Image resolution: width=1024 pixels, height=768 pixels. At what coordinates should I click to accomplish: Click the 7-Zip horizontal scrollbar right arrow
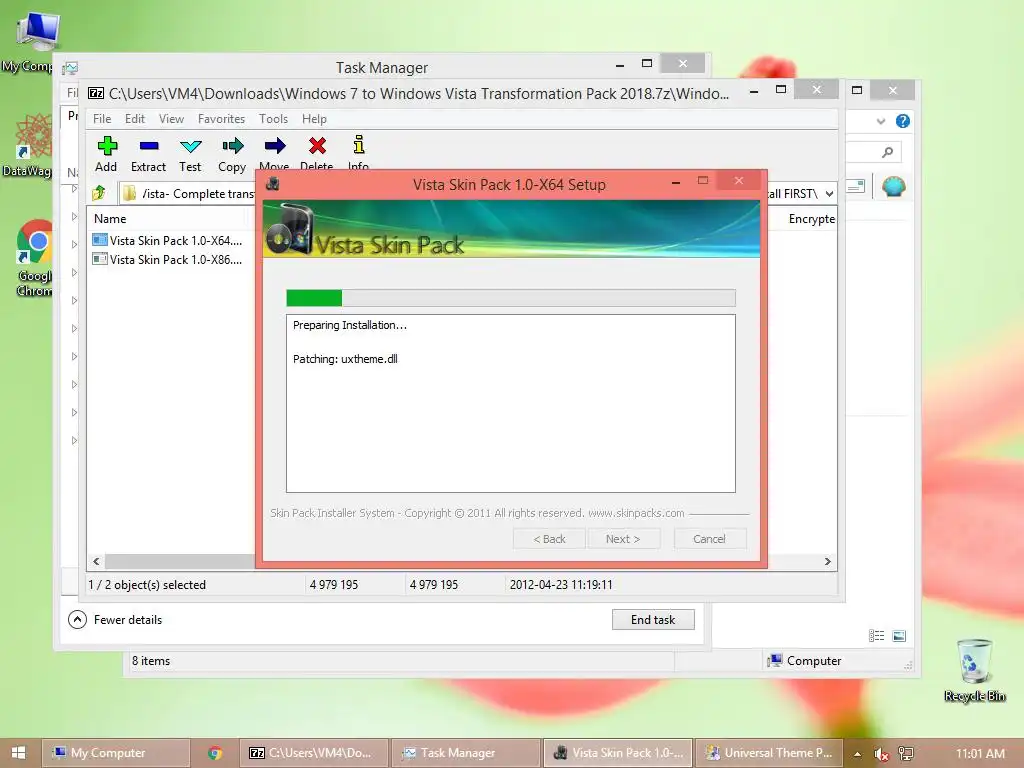coord(827,561)
